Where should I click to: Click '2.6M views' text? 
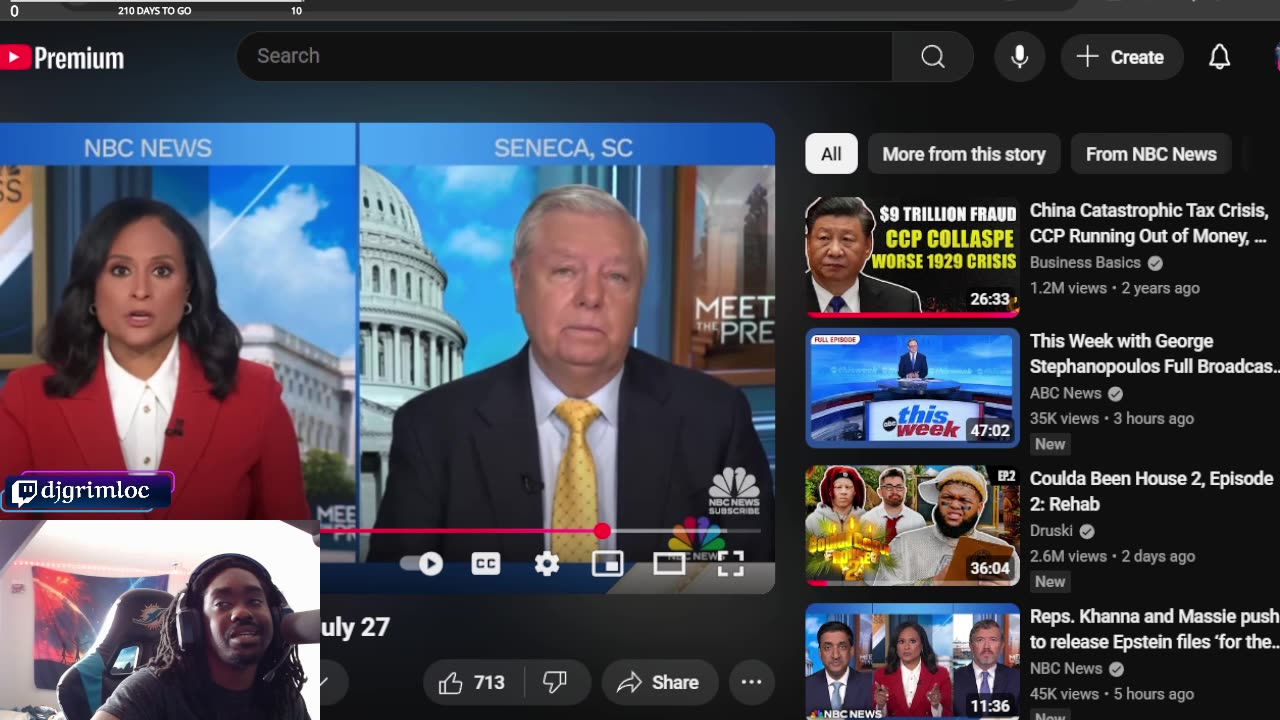(1069, 556)
